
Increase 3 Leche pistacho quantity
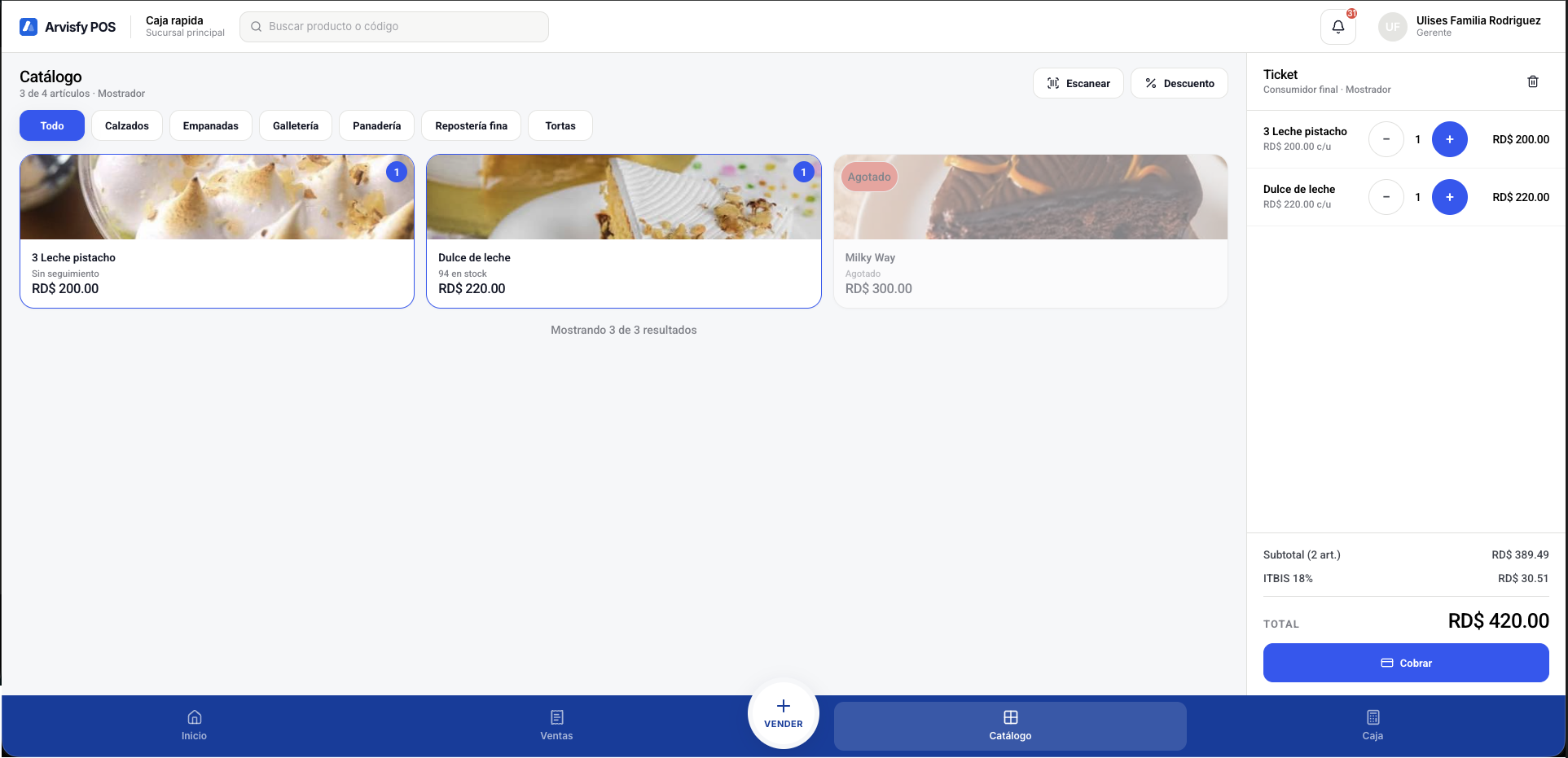click(1449, 139)
